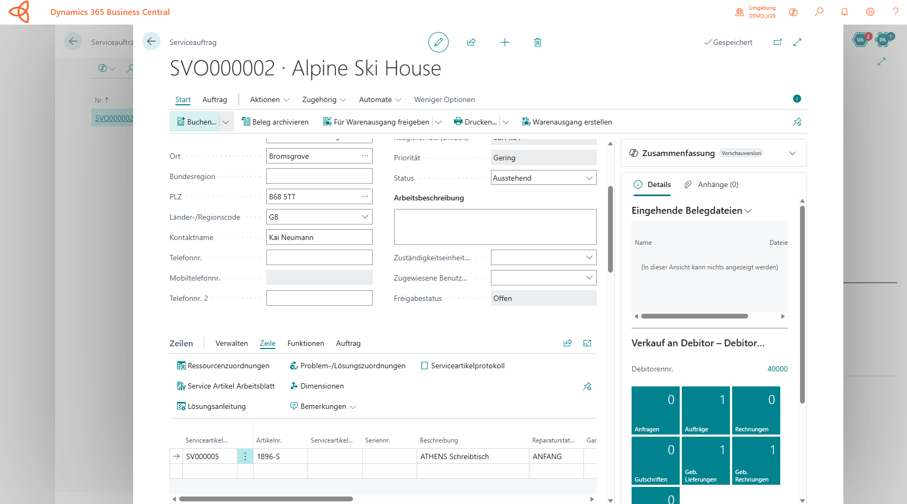Open the page in a new window
The height and width of the screenshot is (504, 907).
(x=777, y=42)
